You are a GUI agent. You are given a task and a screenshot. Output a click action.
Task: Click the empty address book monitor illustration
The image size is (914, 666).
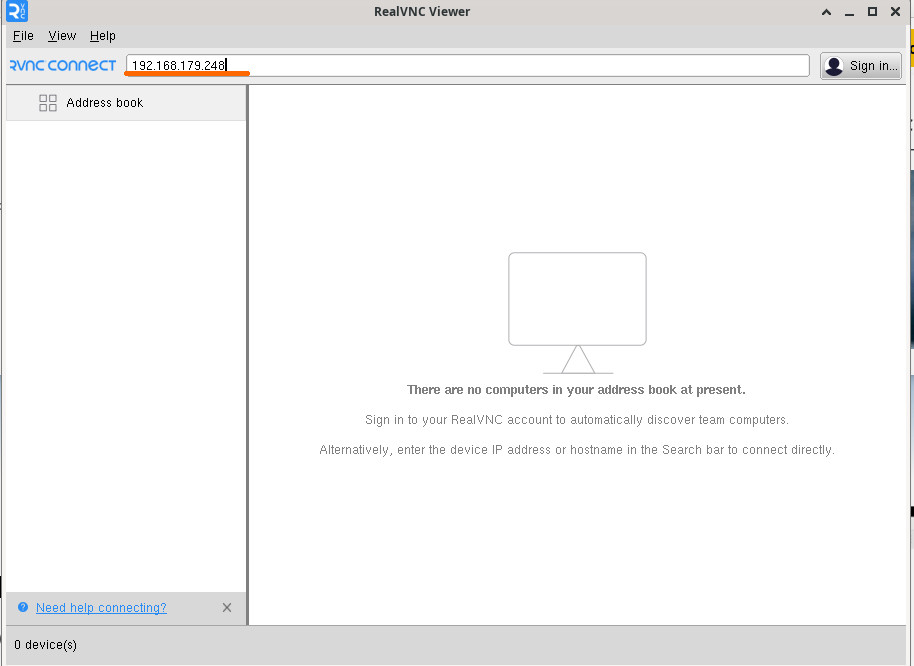pyautogui.click(x=577, y=313)
